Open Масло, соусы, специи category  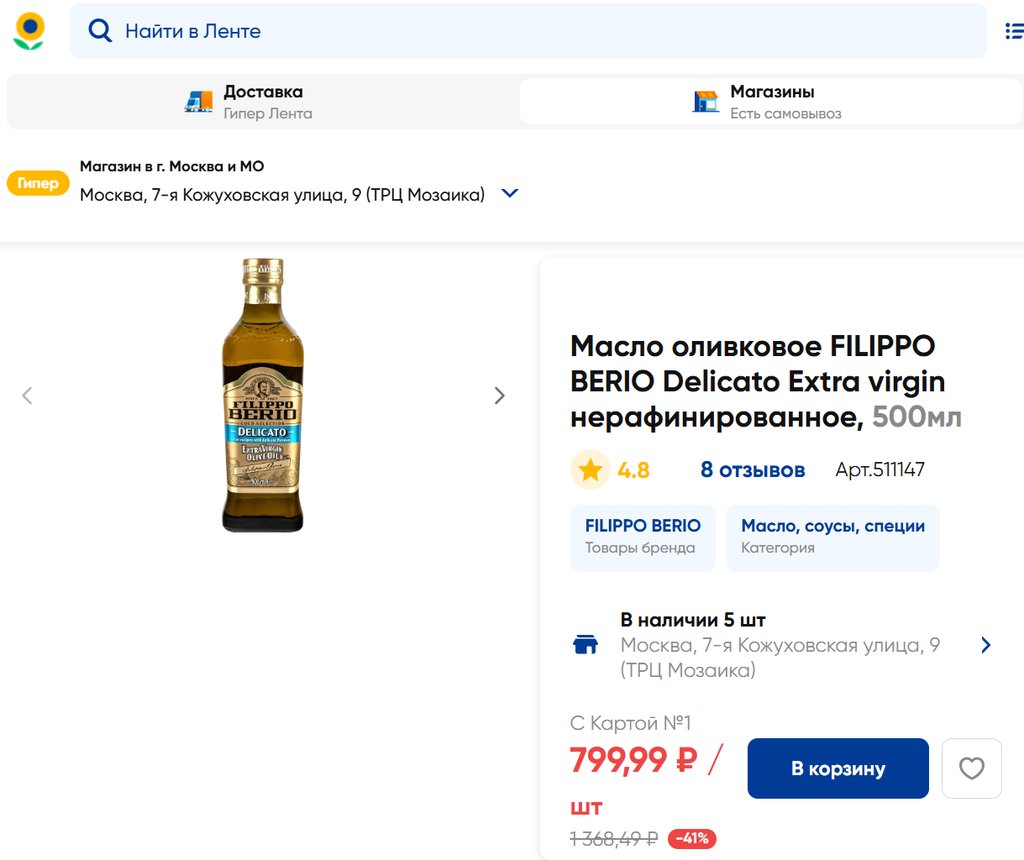pyautogui.click(x=832, y=537)
